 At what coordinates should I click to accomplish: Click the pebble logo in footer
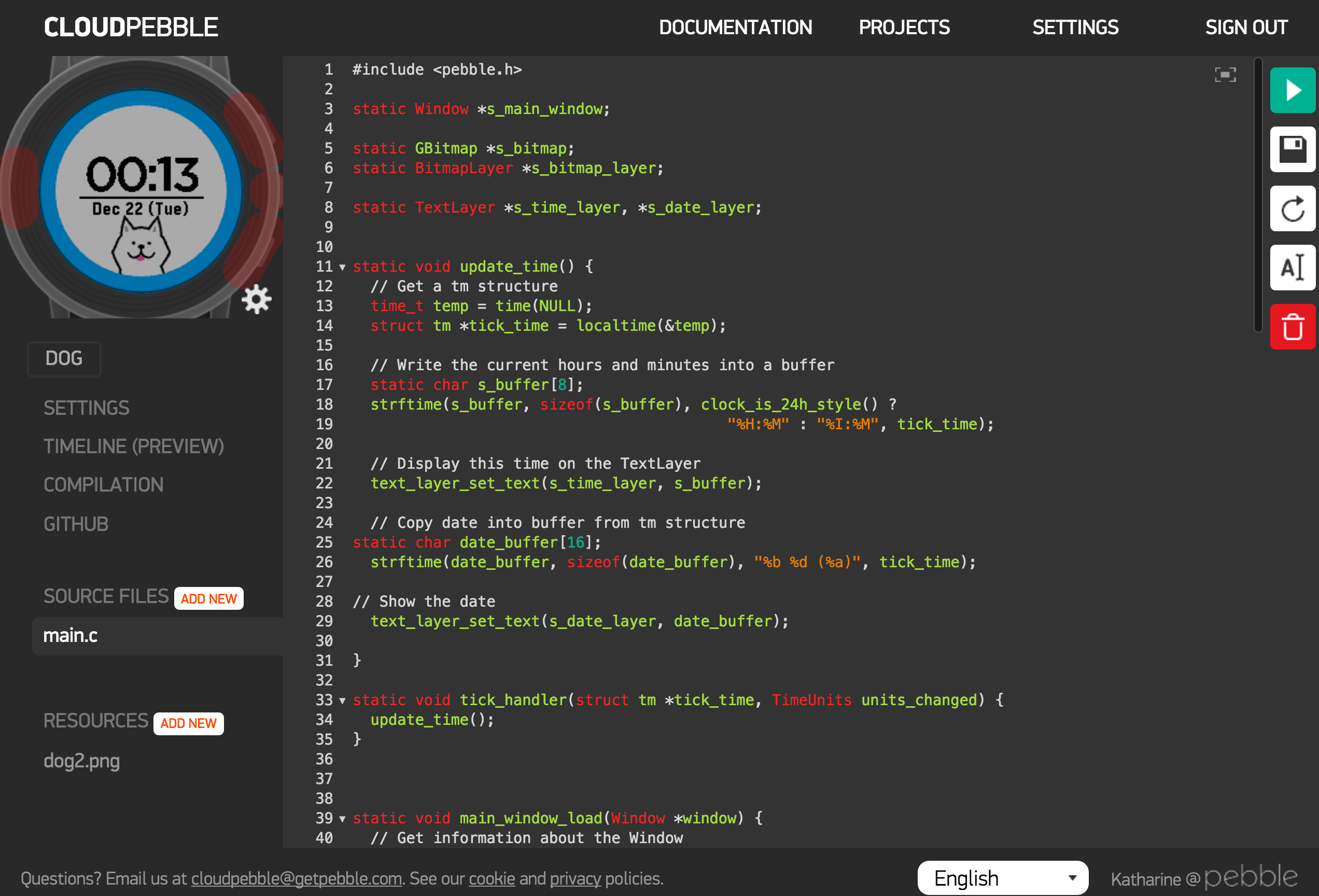click(x=1251, y=877)
